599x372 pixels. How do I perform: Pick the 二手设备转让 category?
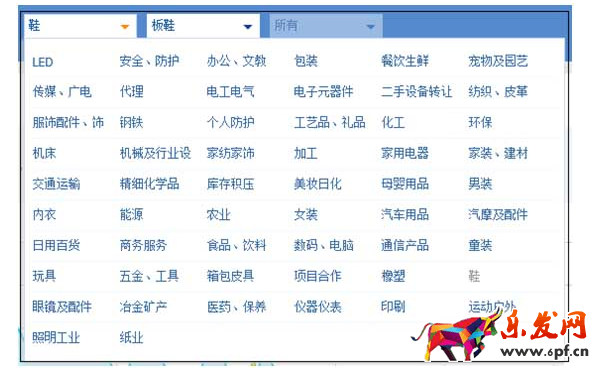coord(416,92)
